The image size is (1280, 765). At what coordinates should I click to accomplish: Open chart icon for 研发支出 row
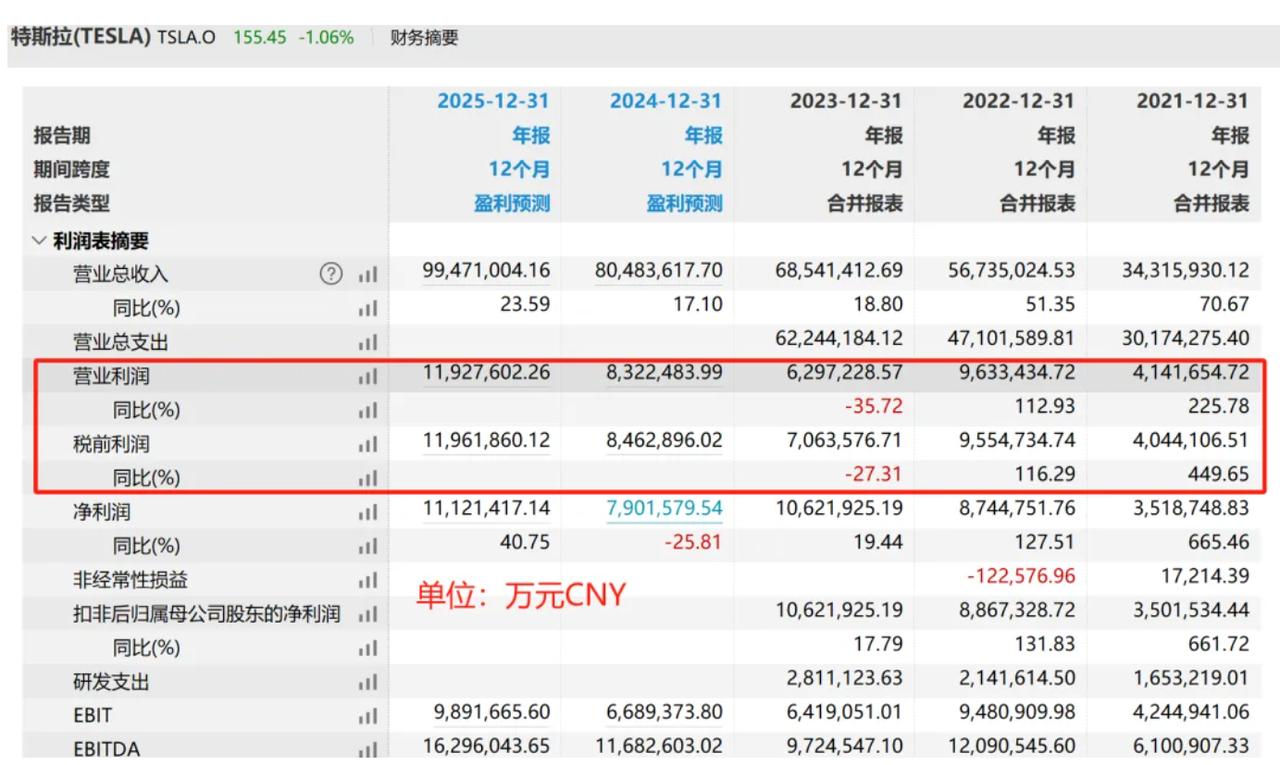368,682
